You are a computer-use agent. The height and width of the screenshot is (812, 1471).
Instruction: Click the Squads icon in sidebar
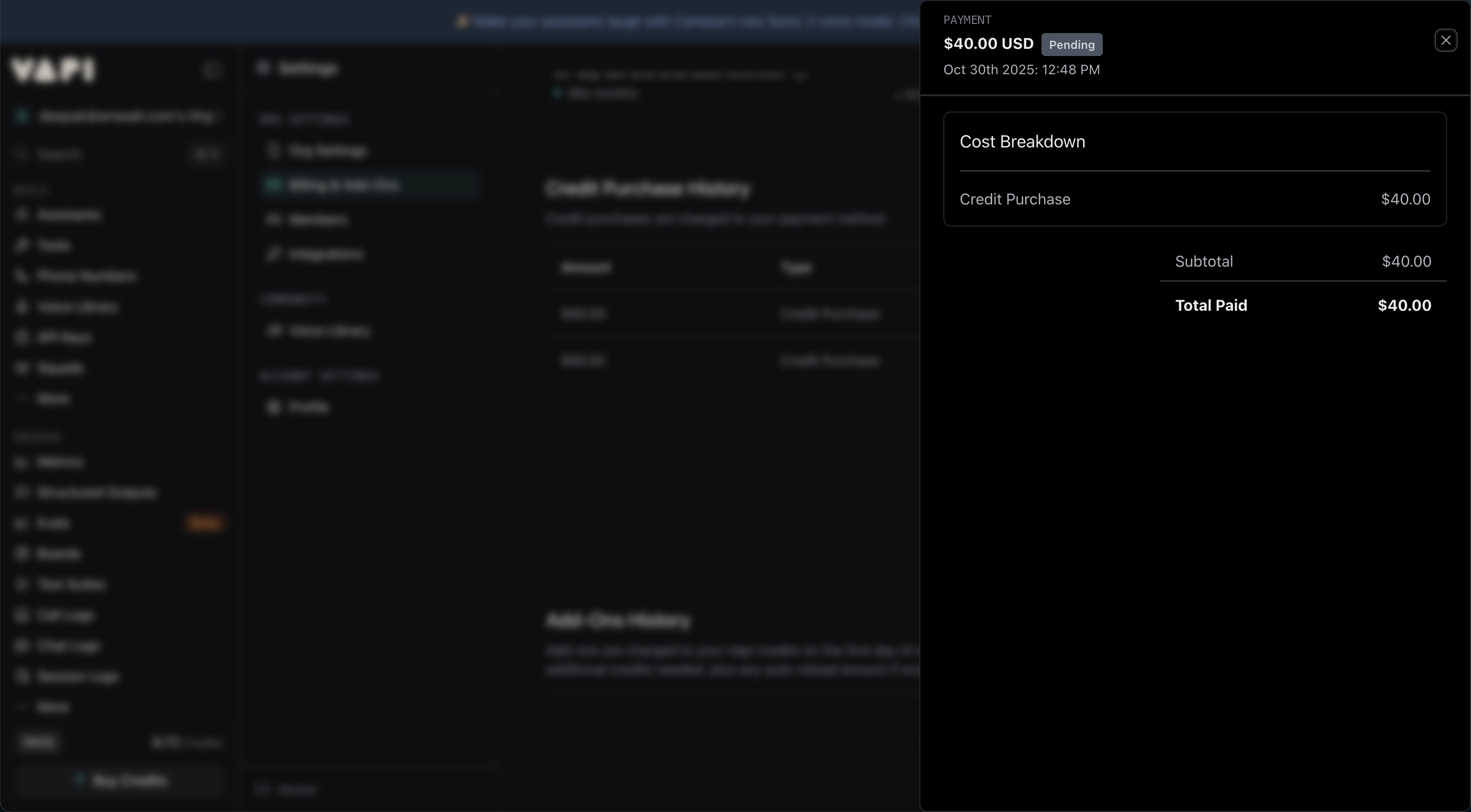22,368
